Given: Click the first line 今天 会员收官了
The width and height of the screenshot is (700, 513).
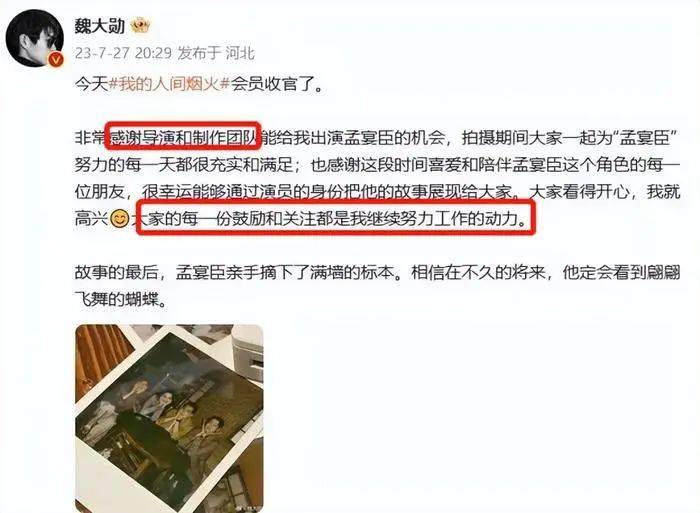Looking at the screenshot, I should pos(199,83).
